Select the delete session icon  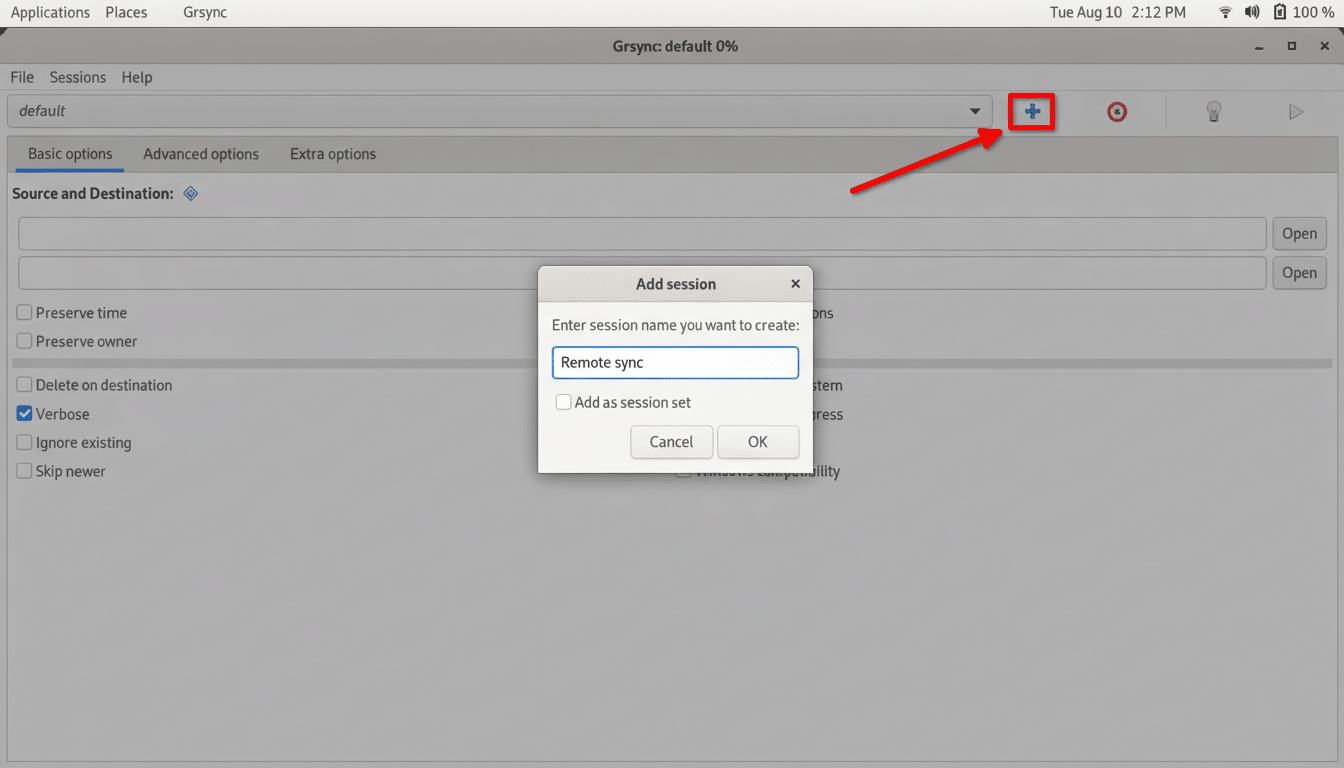point(1116,111)
